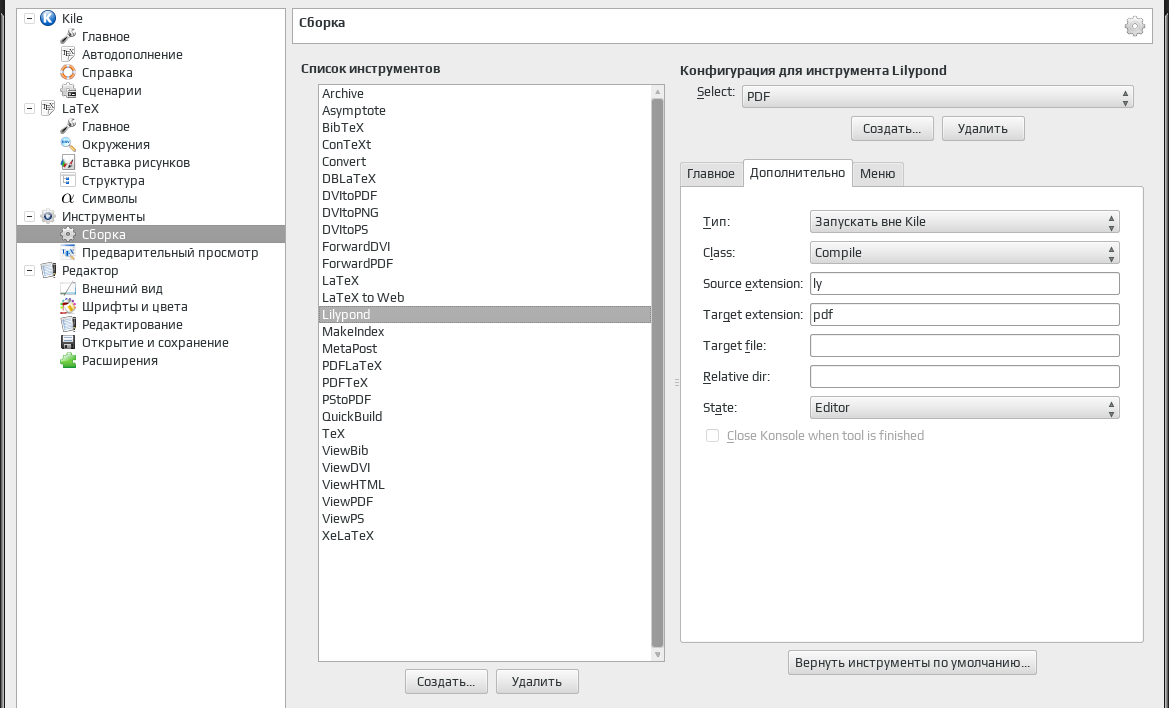The image size is (1169, 708).
Task: Select the Расширения puzzle icon
Action: tap(68, 360)
